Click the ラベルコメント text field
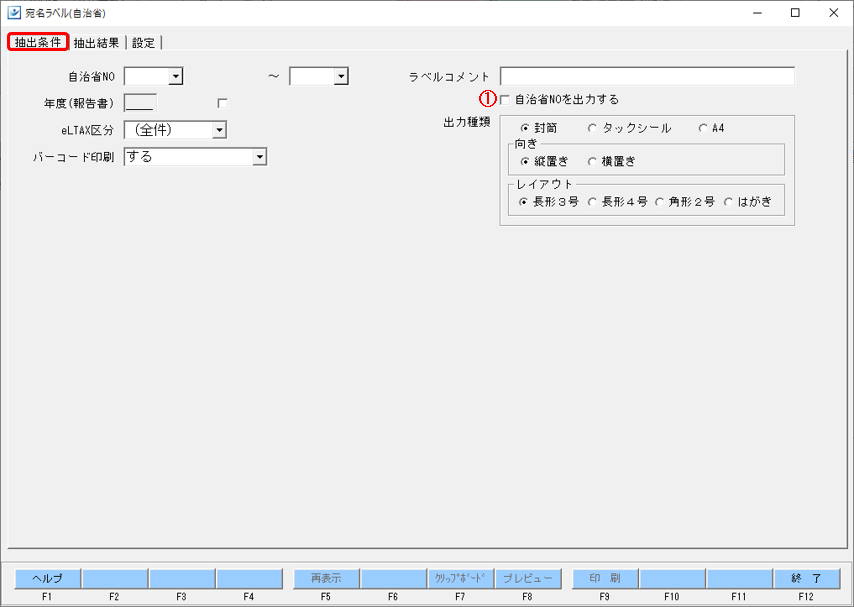 pos(647,76)
